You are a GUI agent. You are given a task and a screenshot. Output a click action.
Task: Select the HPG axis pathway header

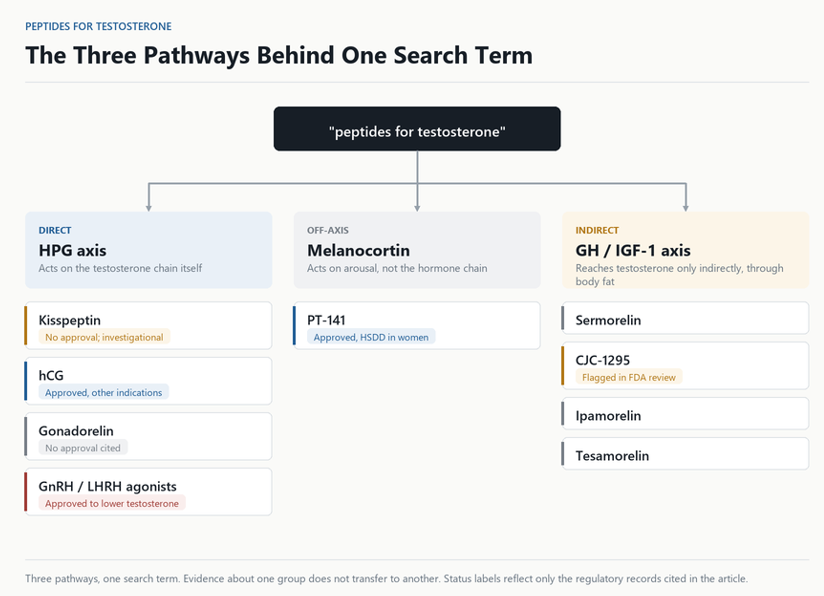click(x=149, y=250)
